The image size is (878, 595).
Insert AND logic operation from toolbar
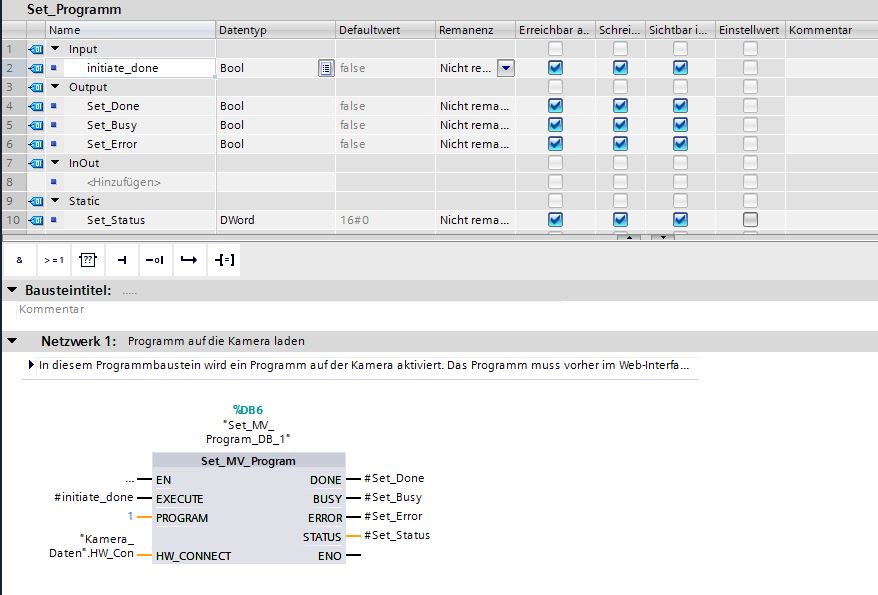point(19,260)
